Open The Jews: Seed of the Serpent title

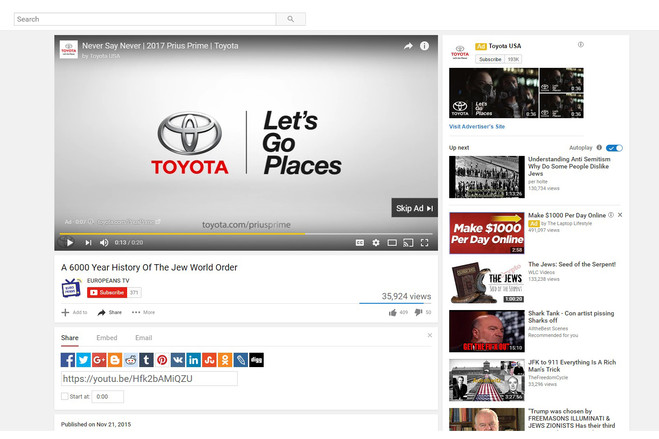(x=572, y=264)
